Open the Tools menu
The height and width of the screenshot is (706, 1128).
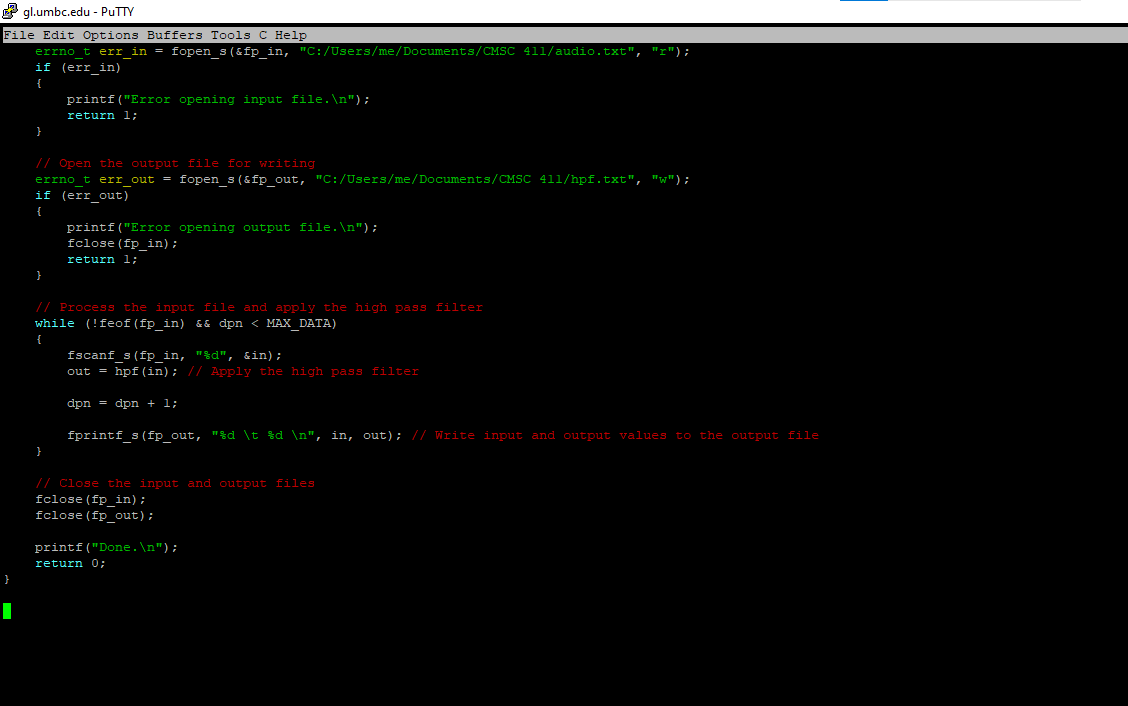(x=230, y=34)
